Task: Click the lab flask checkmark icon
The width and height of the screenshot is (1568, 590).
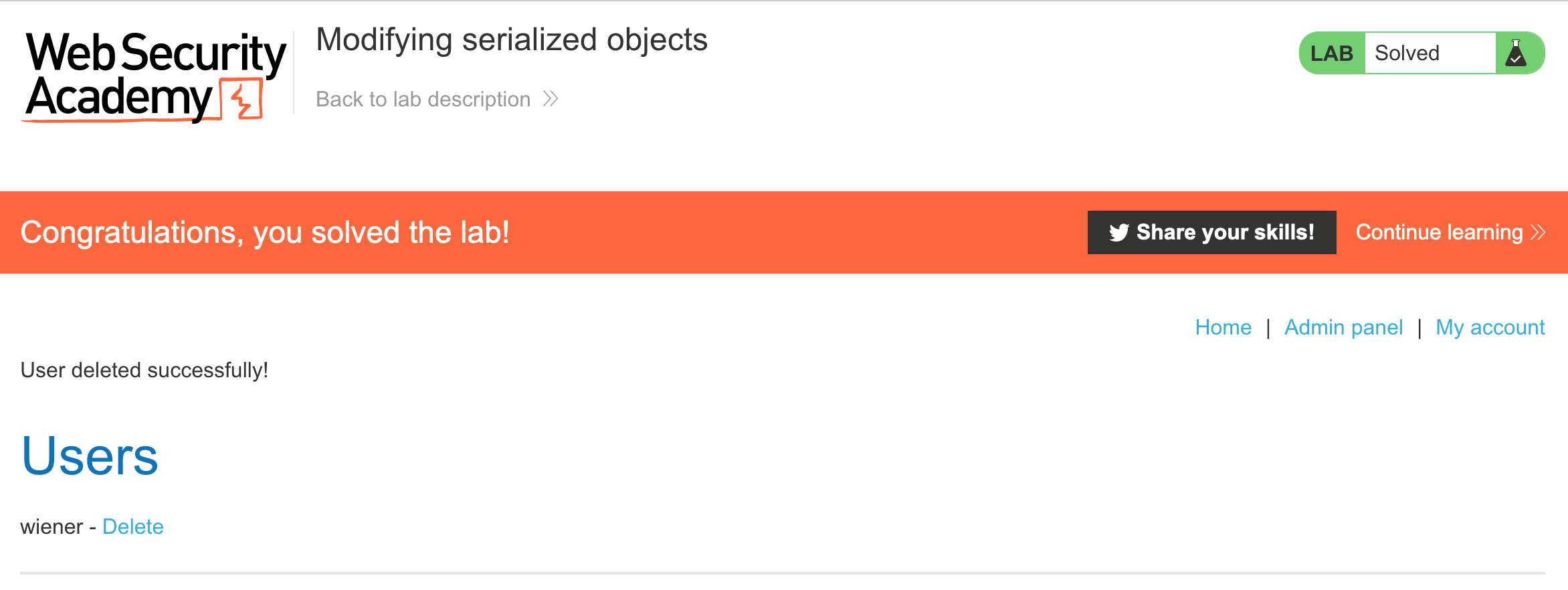Action: [1516, 54]
